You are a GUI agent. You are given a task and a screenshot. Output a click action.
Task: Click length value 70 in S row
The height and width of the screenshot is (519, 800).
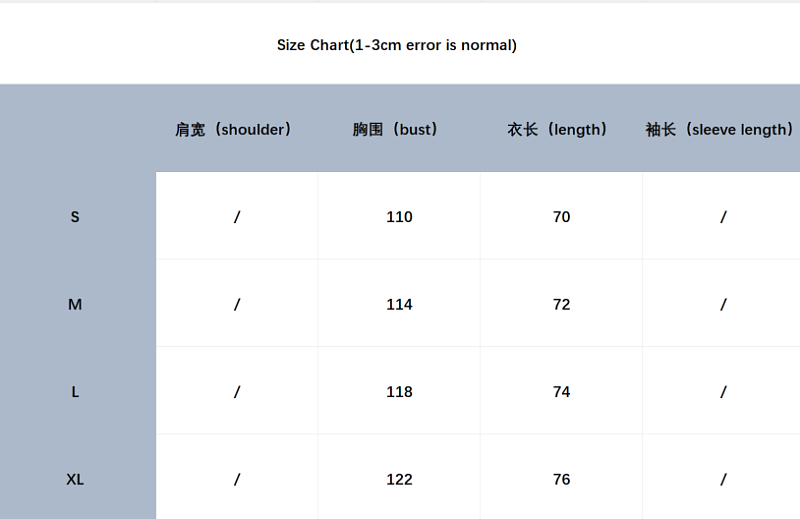[x=561, y=217]
